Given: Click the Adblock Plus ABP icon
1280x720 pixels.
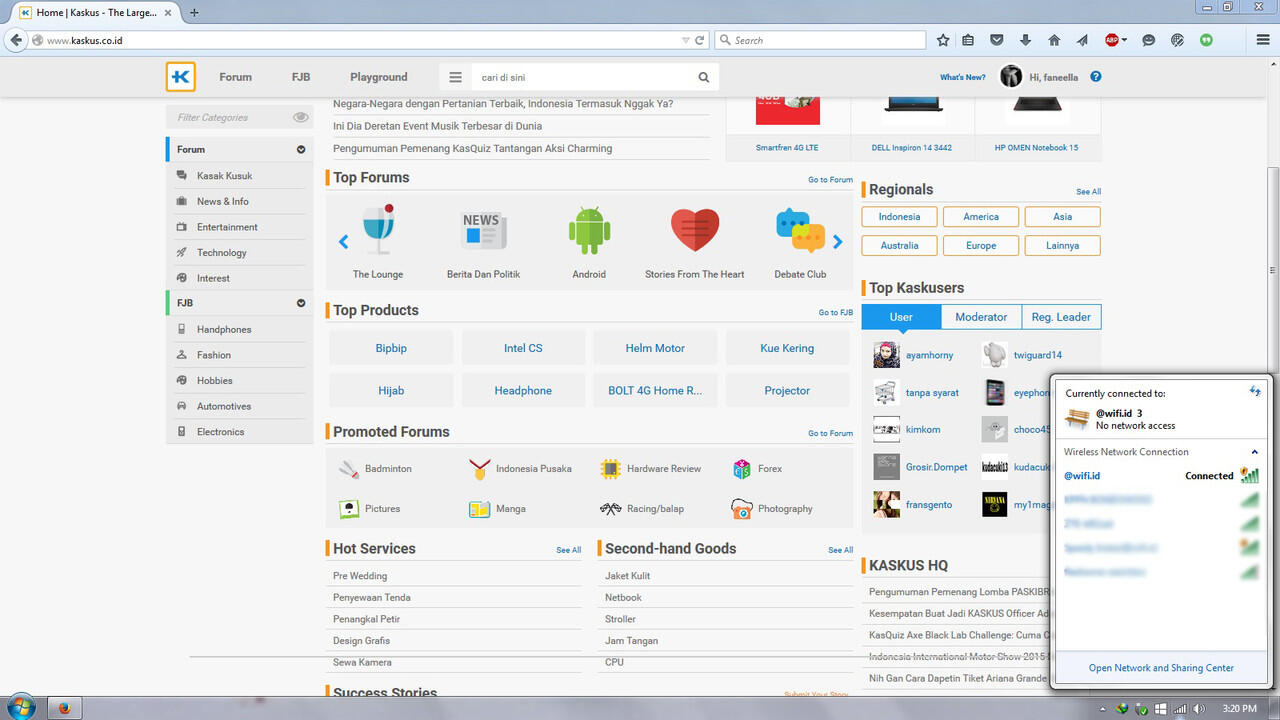Looking at the screenshot, I should point(1112,40).
